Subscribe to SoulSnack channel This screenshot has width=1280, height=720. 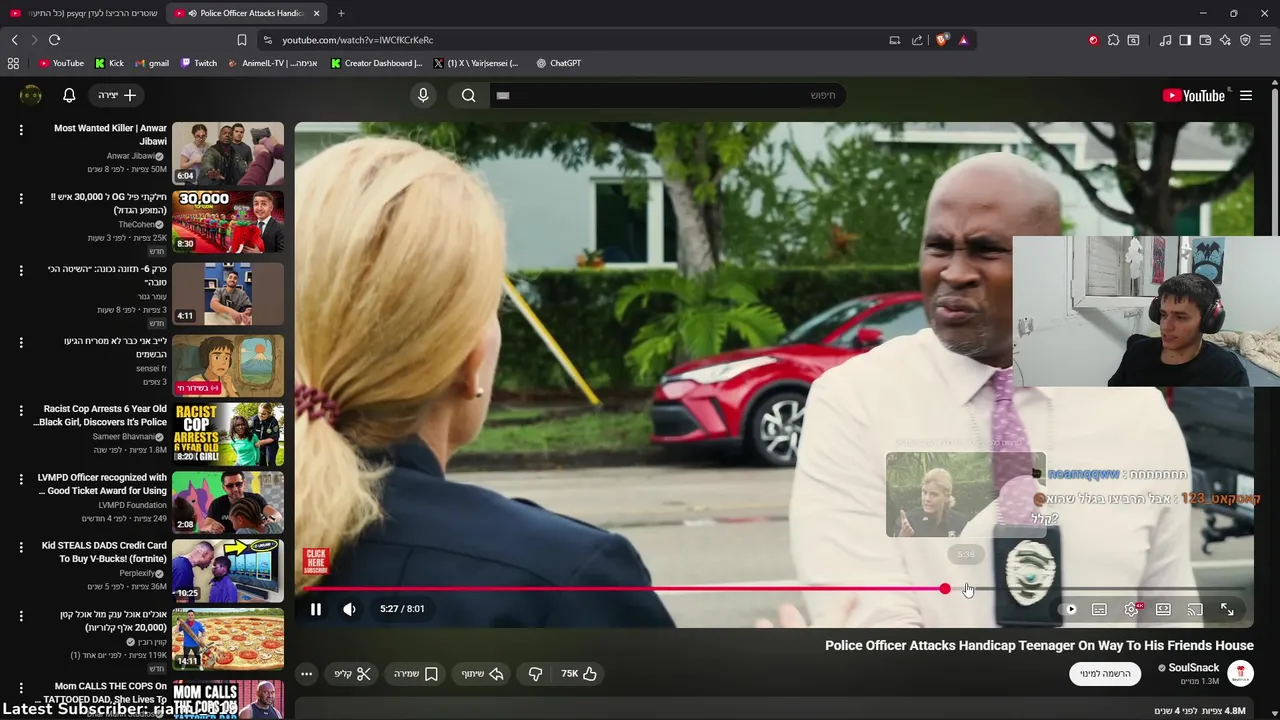tap(1105, 674)
